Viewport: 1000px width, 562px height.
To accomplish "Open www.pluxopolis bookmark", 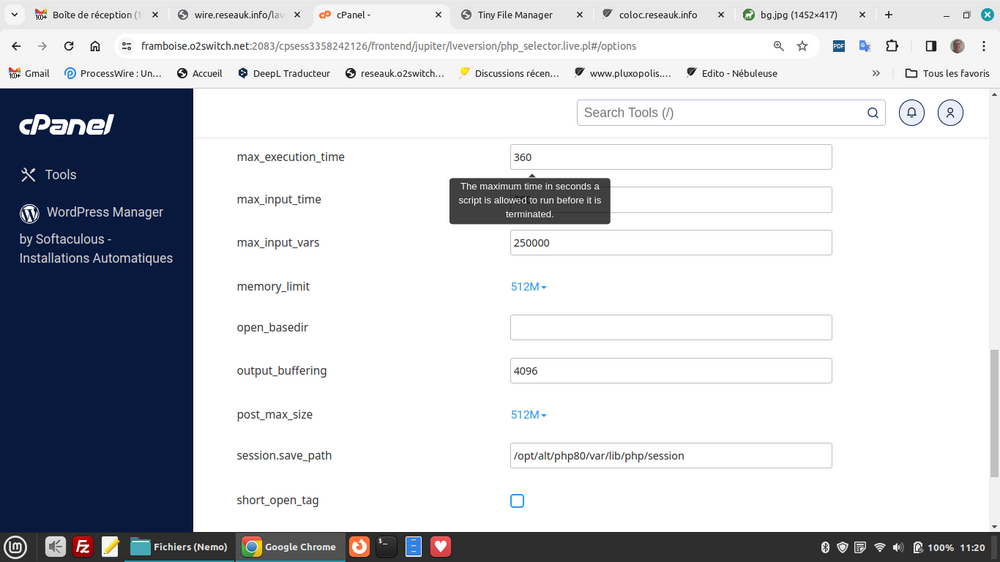I will 622,73.
